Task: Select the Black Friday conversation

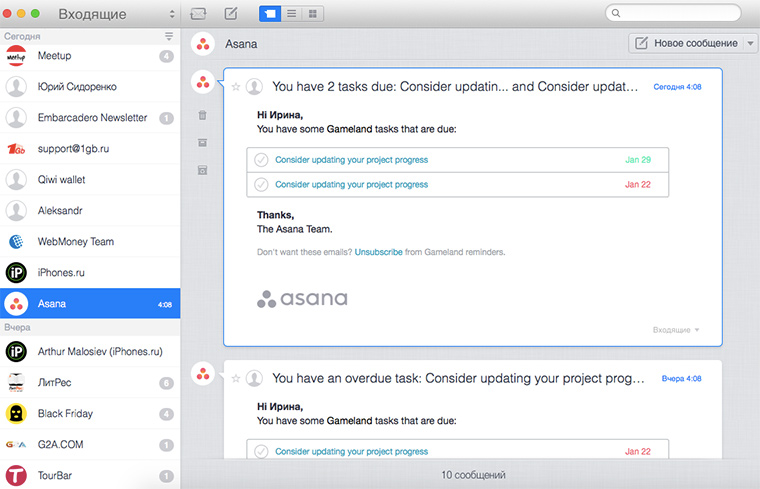Action: 90,414
